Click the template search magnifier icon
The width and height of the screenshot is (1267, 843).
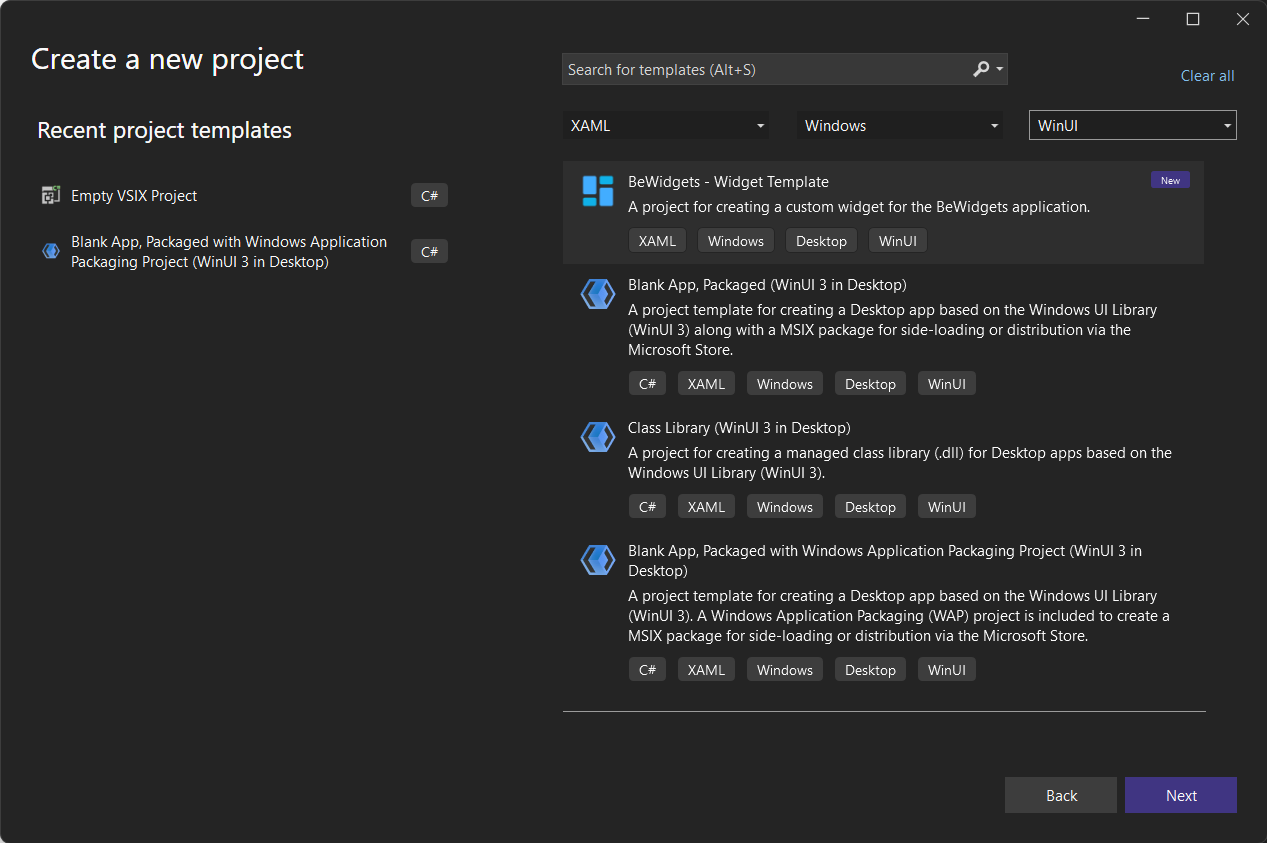pyautogui.click(x=978, y=69)
